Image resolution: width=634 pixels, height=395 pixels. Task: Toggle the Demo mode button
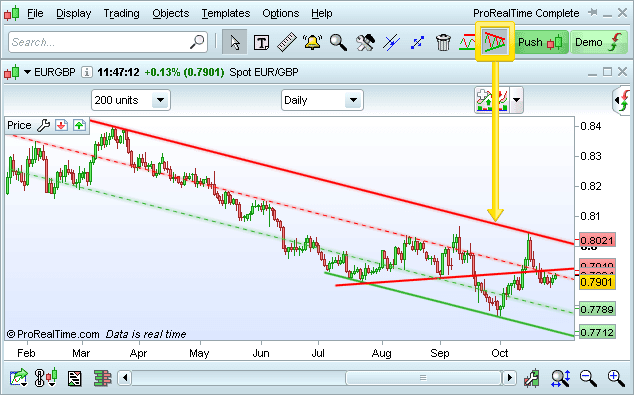[599, 42]
